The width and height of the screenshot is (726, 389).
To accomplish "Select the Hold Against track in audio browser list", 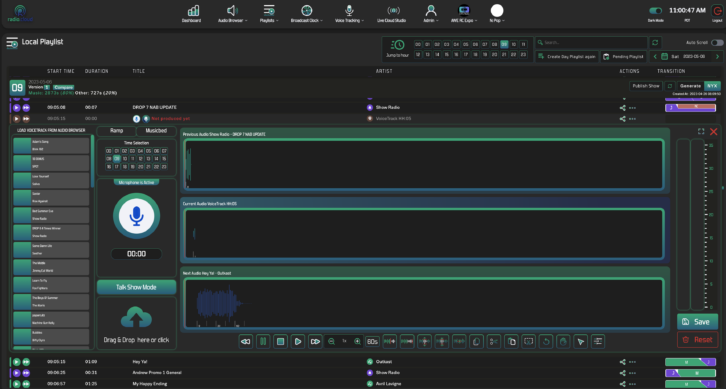I will tap(51, 198).
